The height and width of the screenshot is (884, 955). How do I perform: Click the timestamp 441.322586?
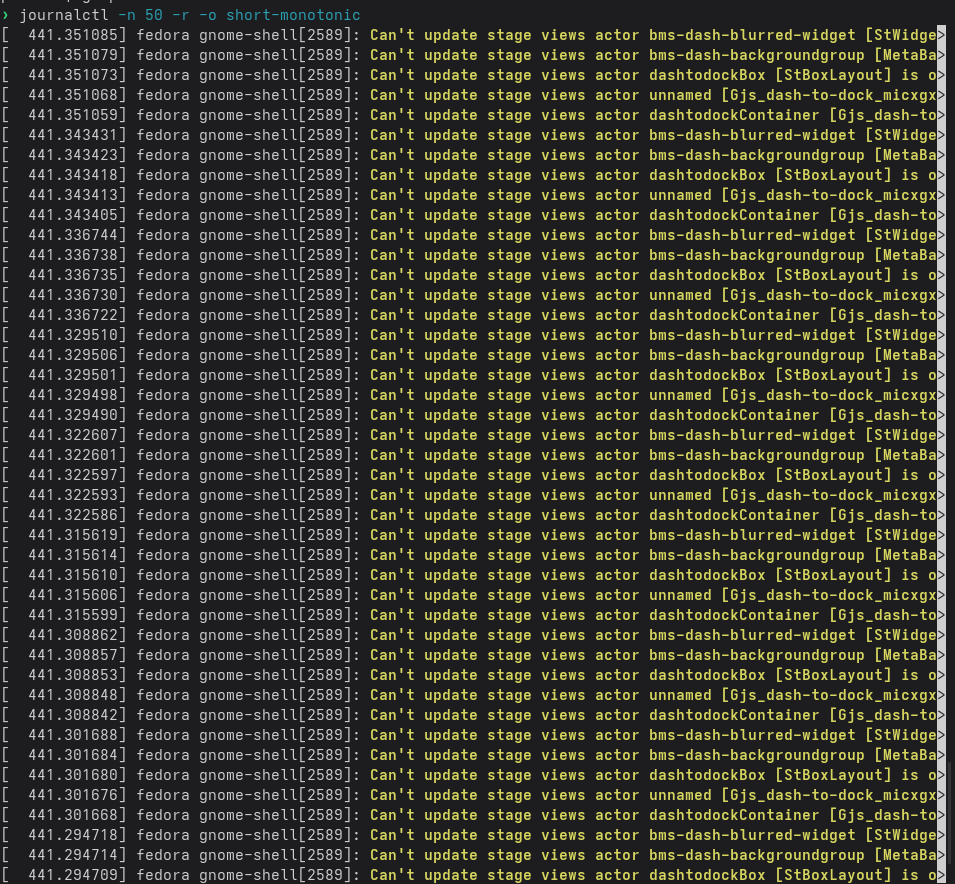click(x=73, y=515)
